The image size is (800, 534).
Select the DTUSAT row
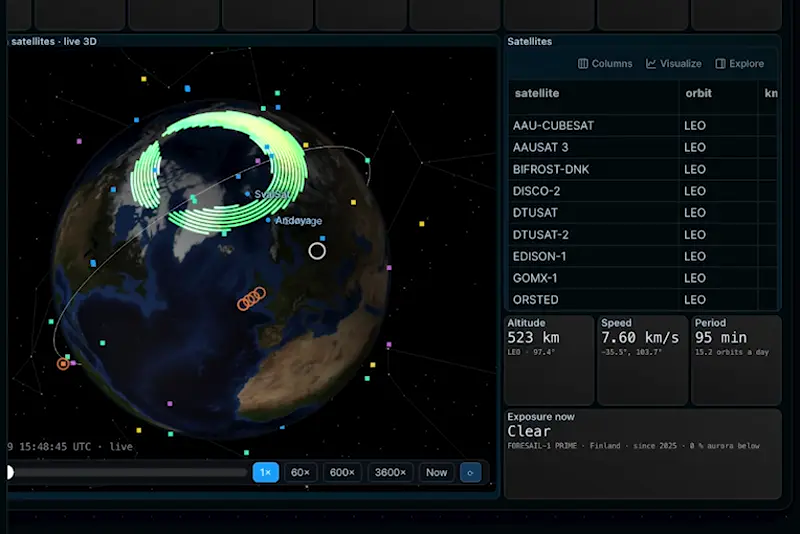point(643,213)
